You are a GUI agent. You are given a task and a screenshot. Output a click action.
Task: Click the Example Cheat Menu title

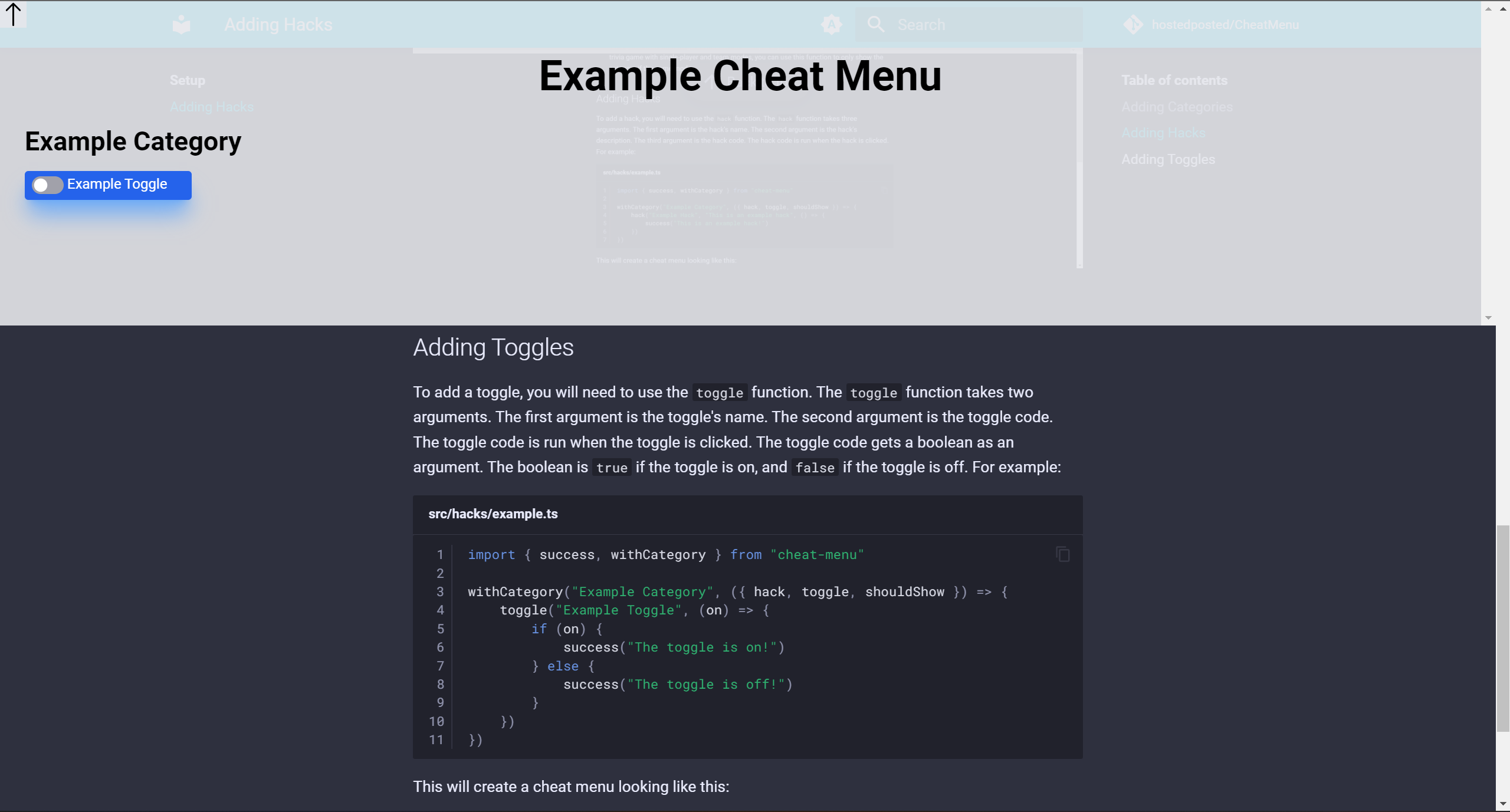[740, 77]
